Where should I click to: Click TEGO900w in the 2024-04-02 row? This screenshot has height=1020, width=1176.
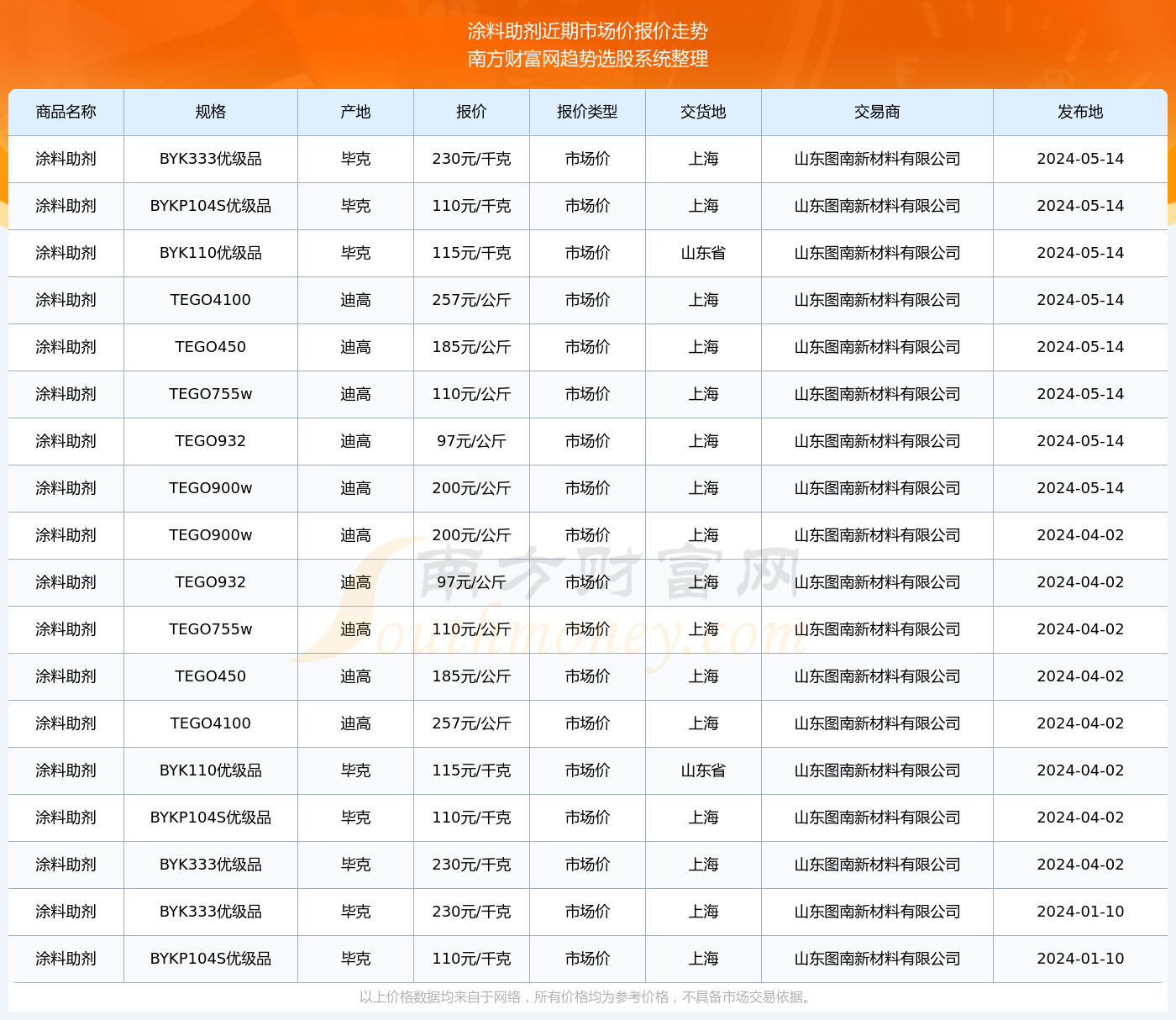click(x=211, y=535)
